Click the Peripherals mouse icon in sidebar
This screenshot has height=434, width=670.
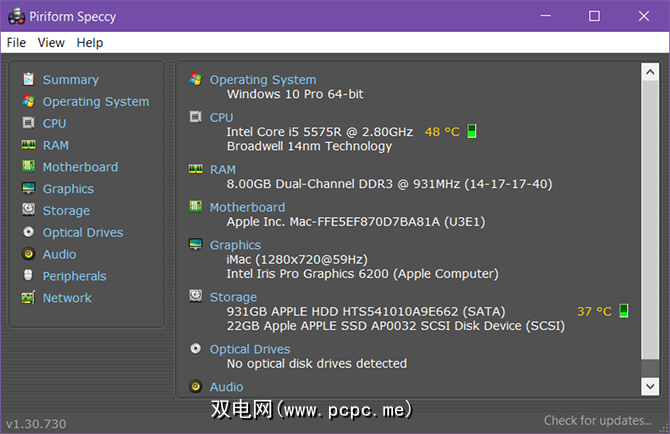[x=28, y=276]
